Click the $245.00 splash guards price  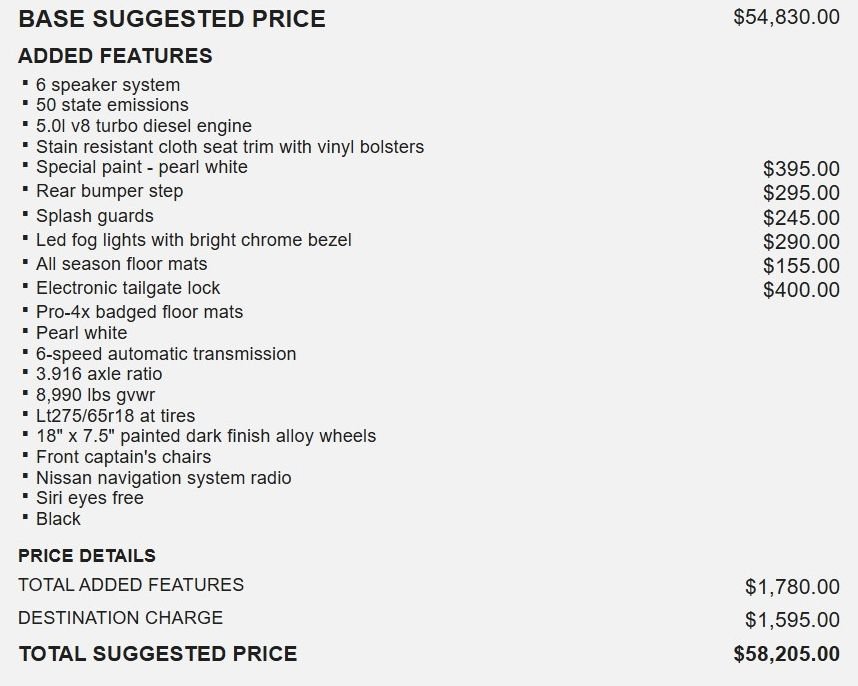(801, 217)
